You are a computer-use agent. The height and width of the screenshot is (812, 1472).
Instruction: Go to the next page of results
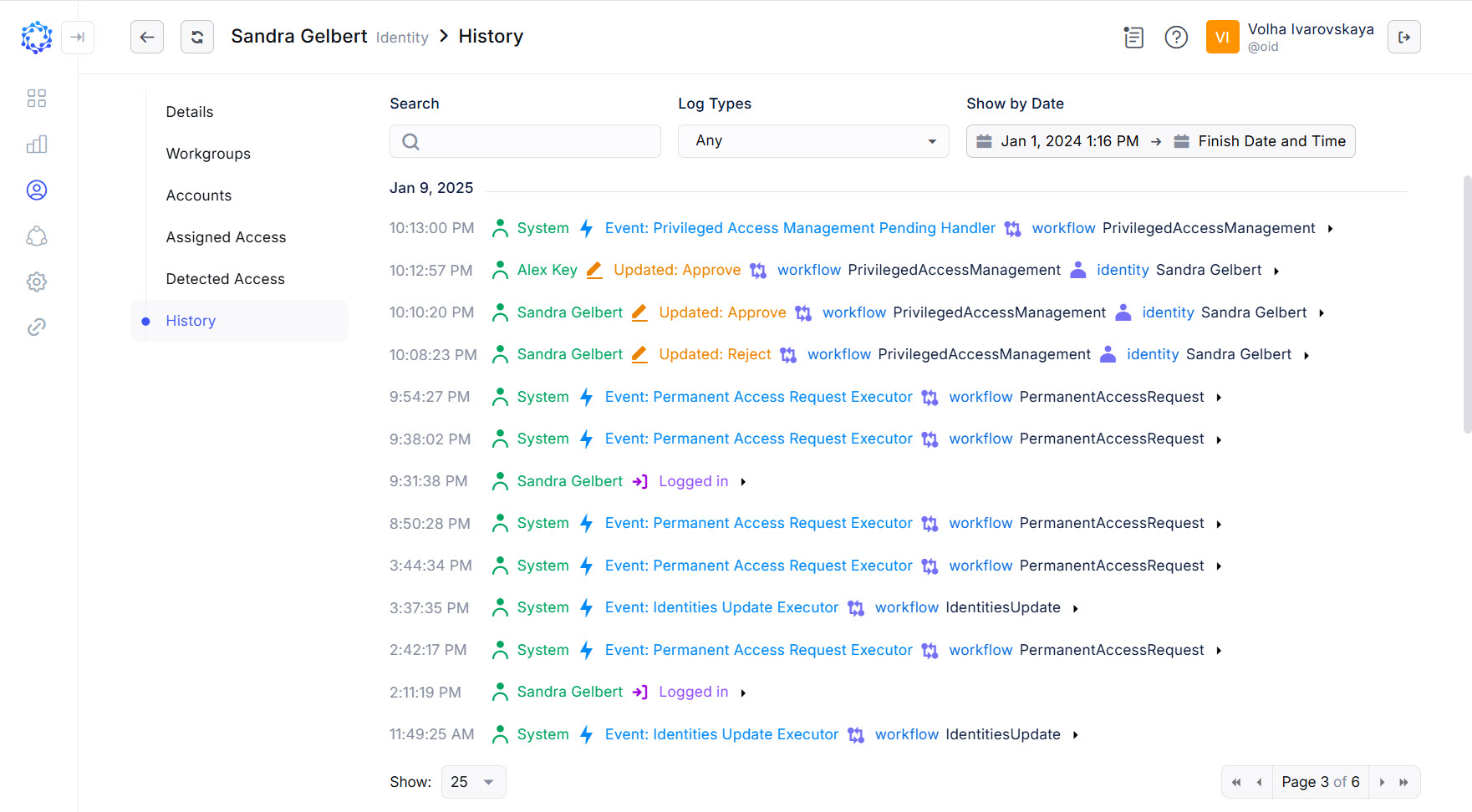pos(1382,782)
